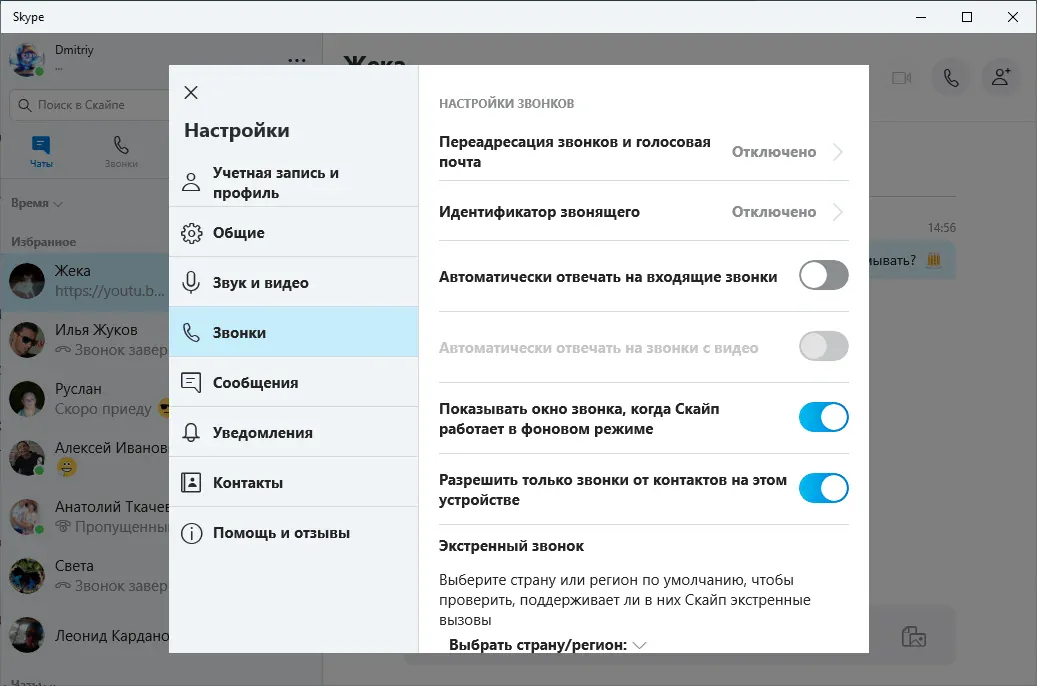This screenshot has width=1037, height=686.
Task: Open caller ID settings chevron
Action: click(838, 212)
